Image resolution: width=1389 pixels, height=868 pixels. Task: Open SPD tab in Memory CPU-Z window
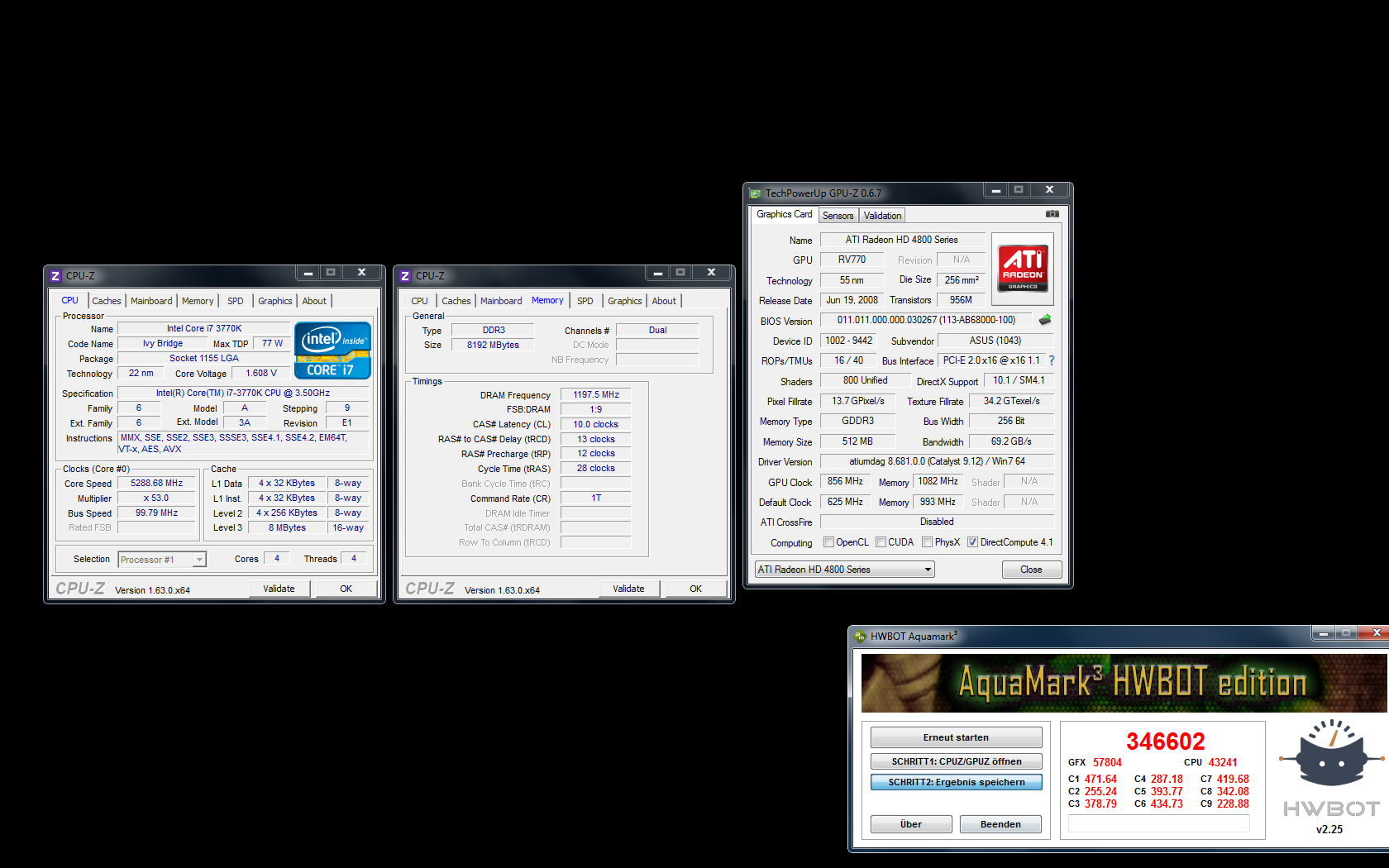coord(585,301)
